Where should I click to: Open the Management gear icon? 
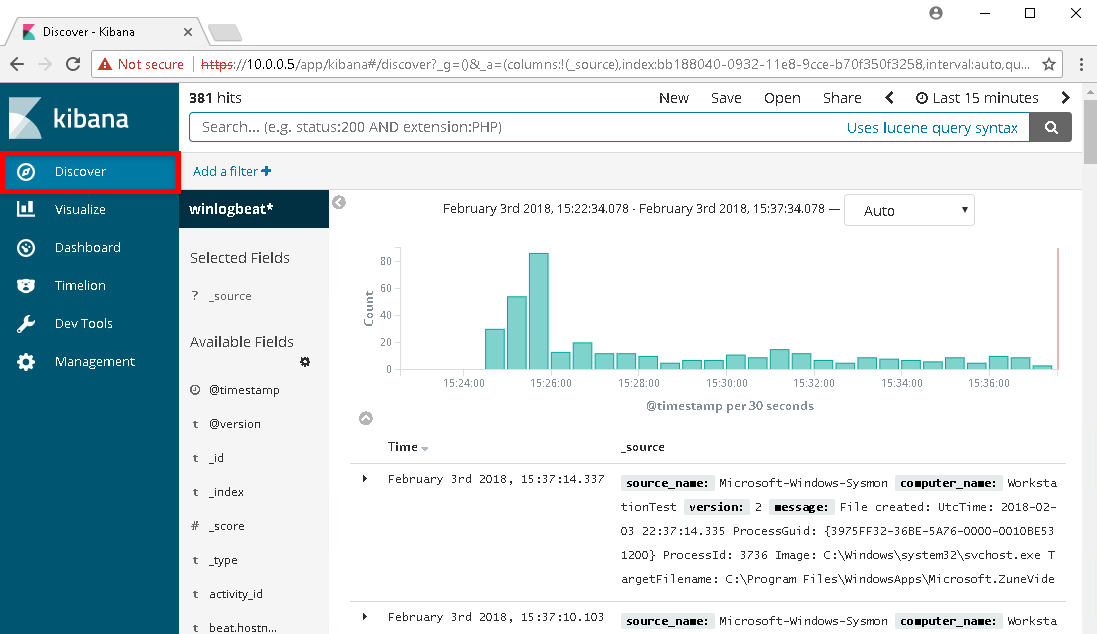click(x=26, y=362)
